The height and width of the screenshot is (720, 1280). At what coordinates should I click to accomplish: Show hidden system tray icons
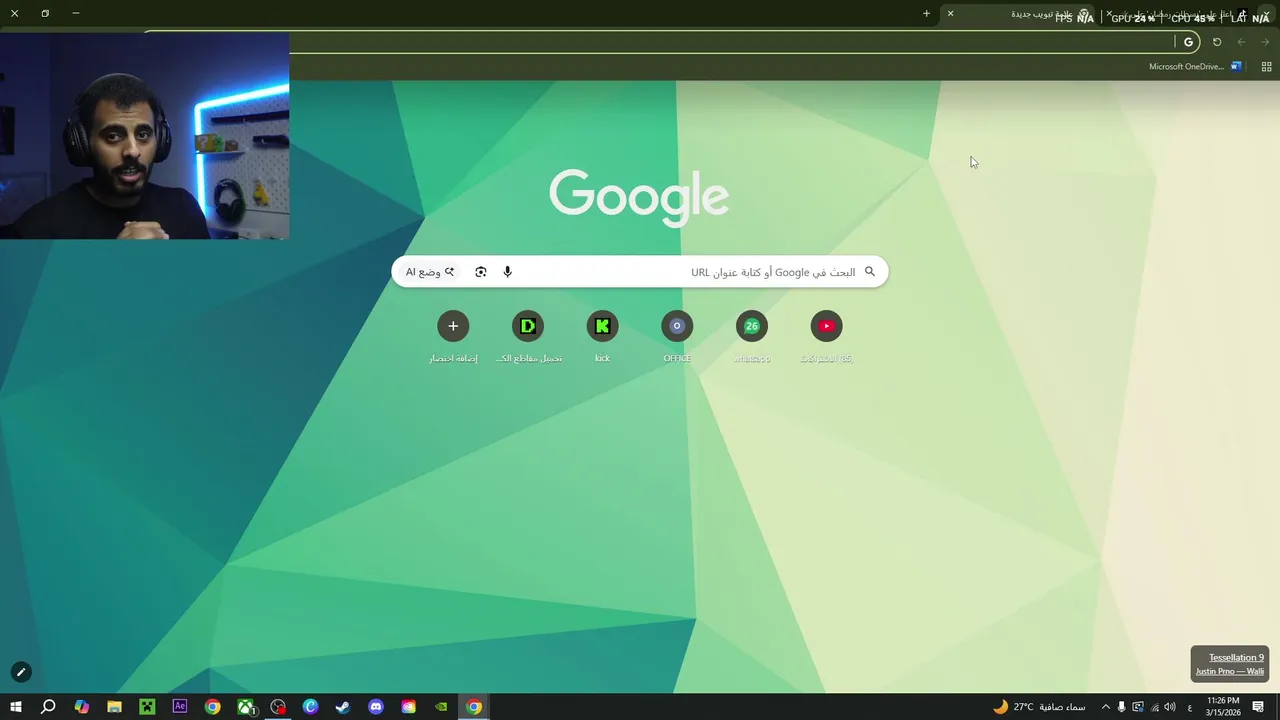[x=1105, y=707]
